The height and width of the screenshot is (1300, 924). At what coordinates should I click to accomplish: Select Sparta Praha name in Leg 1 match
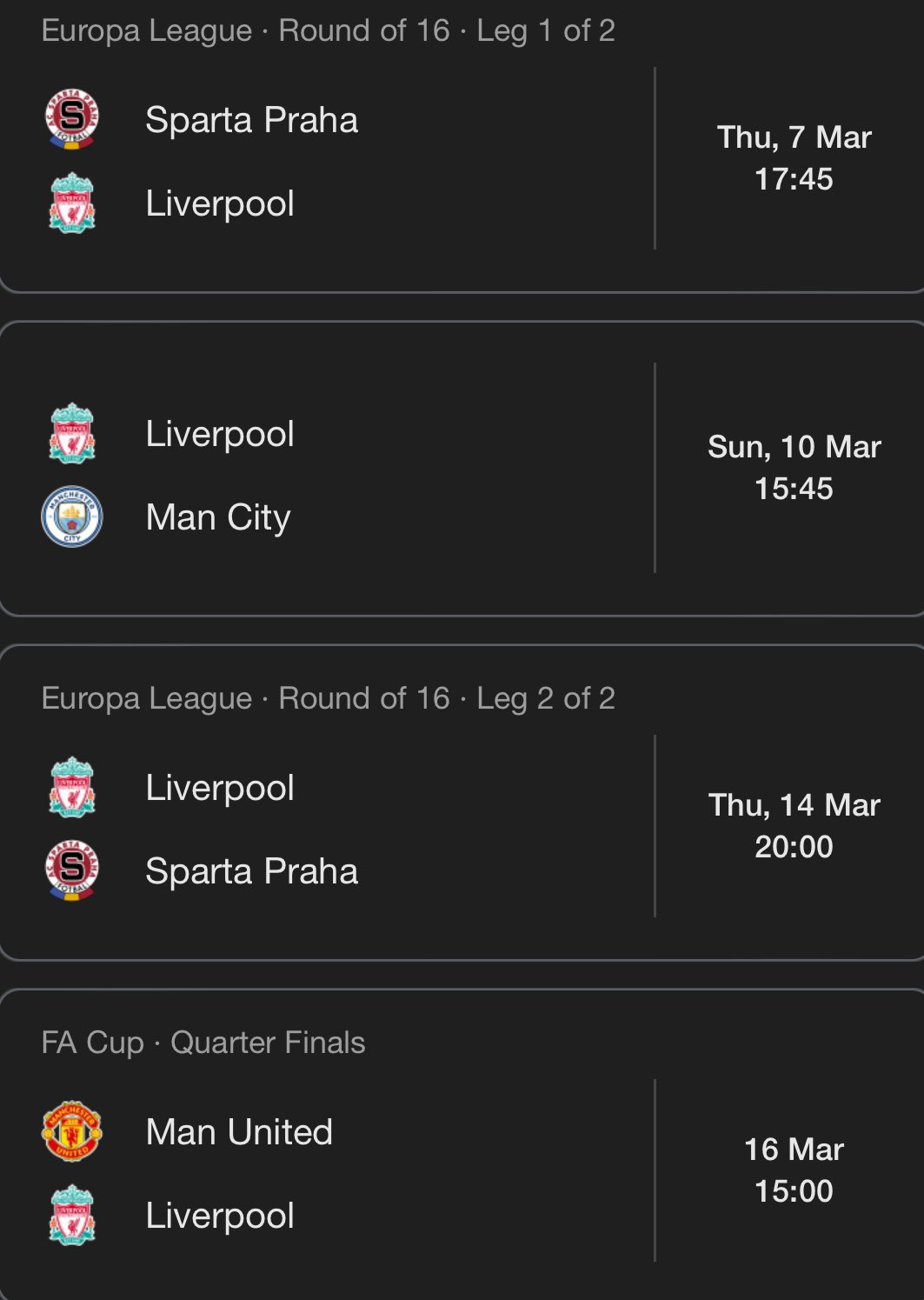click(251, 120)
